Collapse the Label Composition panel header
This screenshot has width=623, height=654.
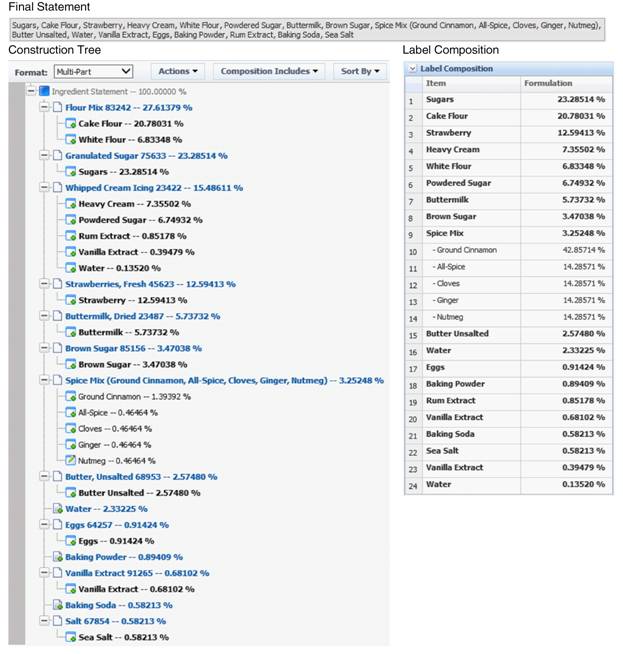(412, 69)
